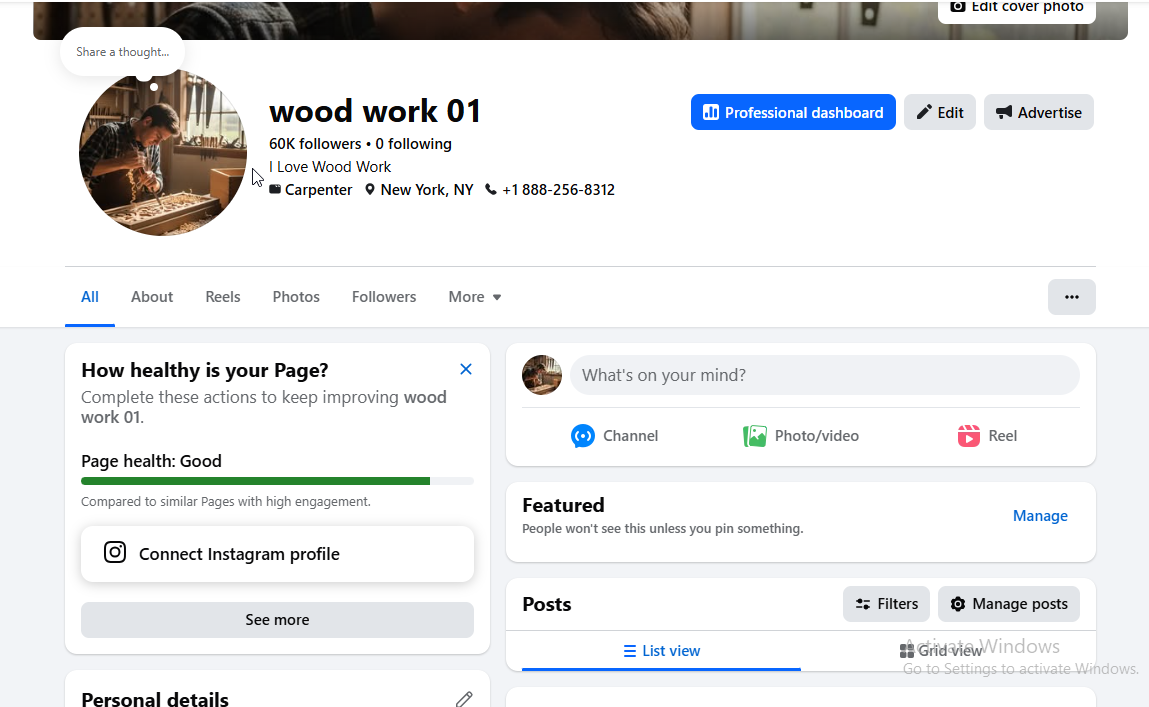Click the See more button
Image resolution: width=1149 pixels, height=707 pixels.
[x=277, y=620]
